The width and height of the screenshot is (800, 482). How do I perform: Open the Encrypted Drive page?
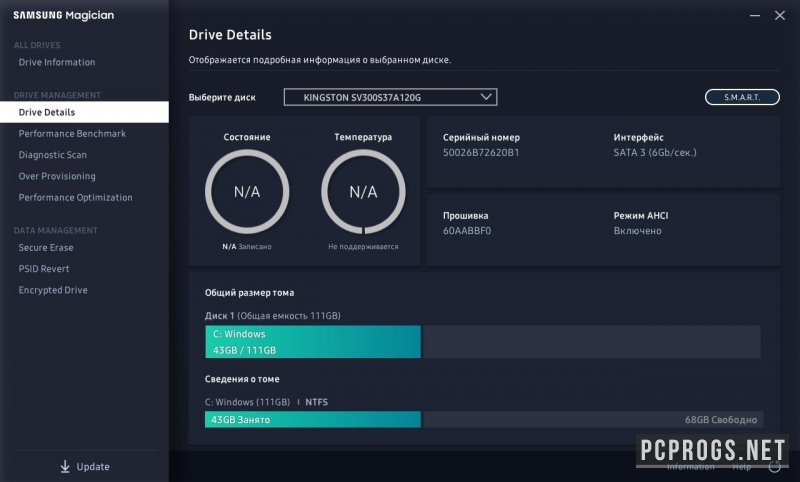(53, 290)
